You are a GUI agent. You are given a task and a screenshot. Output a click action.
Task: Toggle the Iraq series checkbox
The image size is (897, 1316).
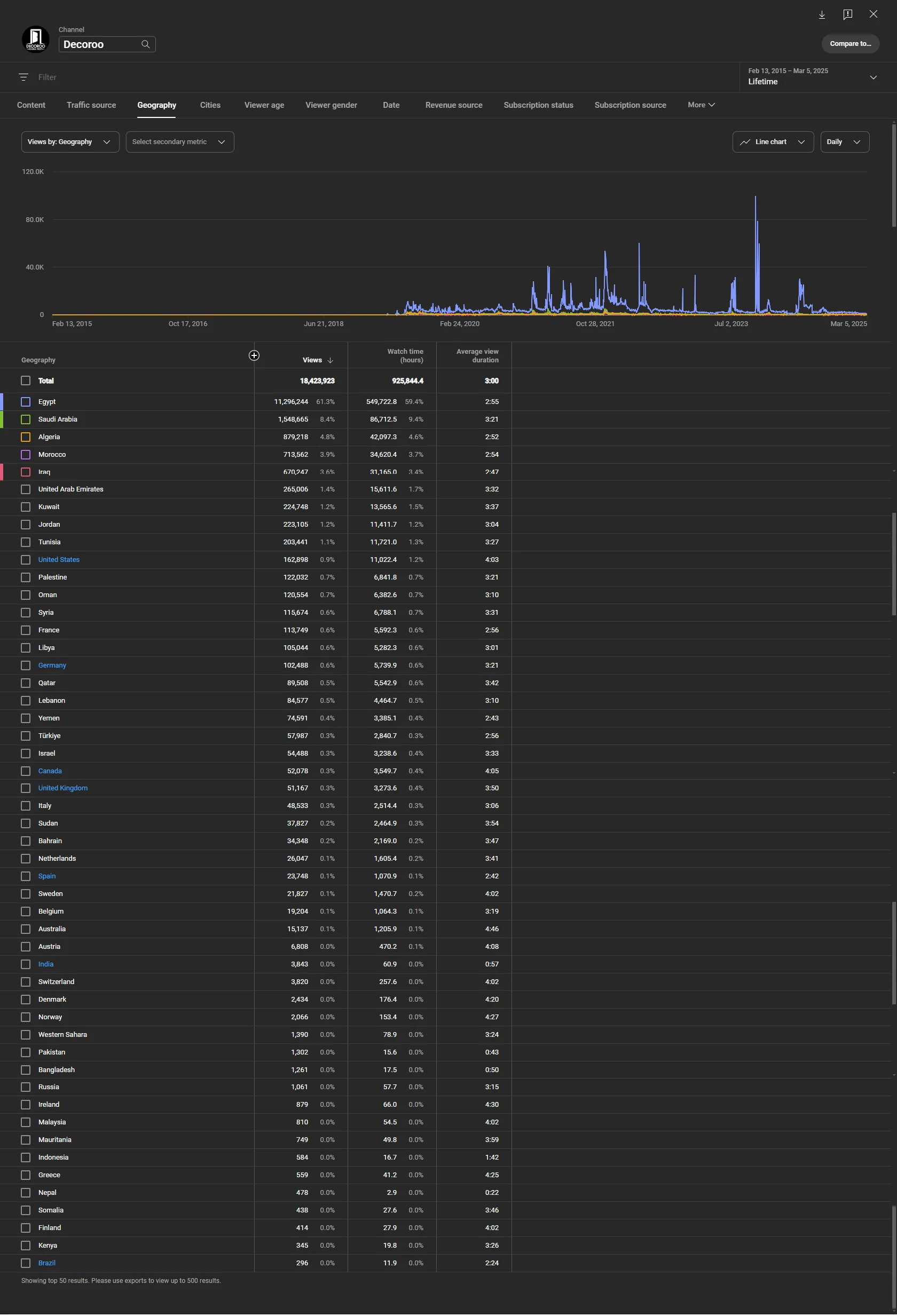click(x=26, y=472)
